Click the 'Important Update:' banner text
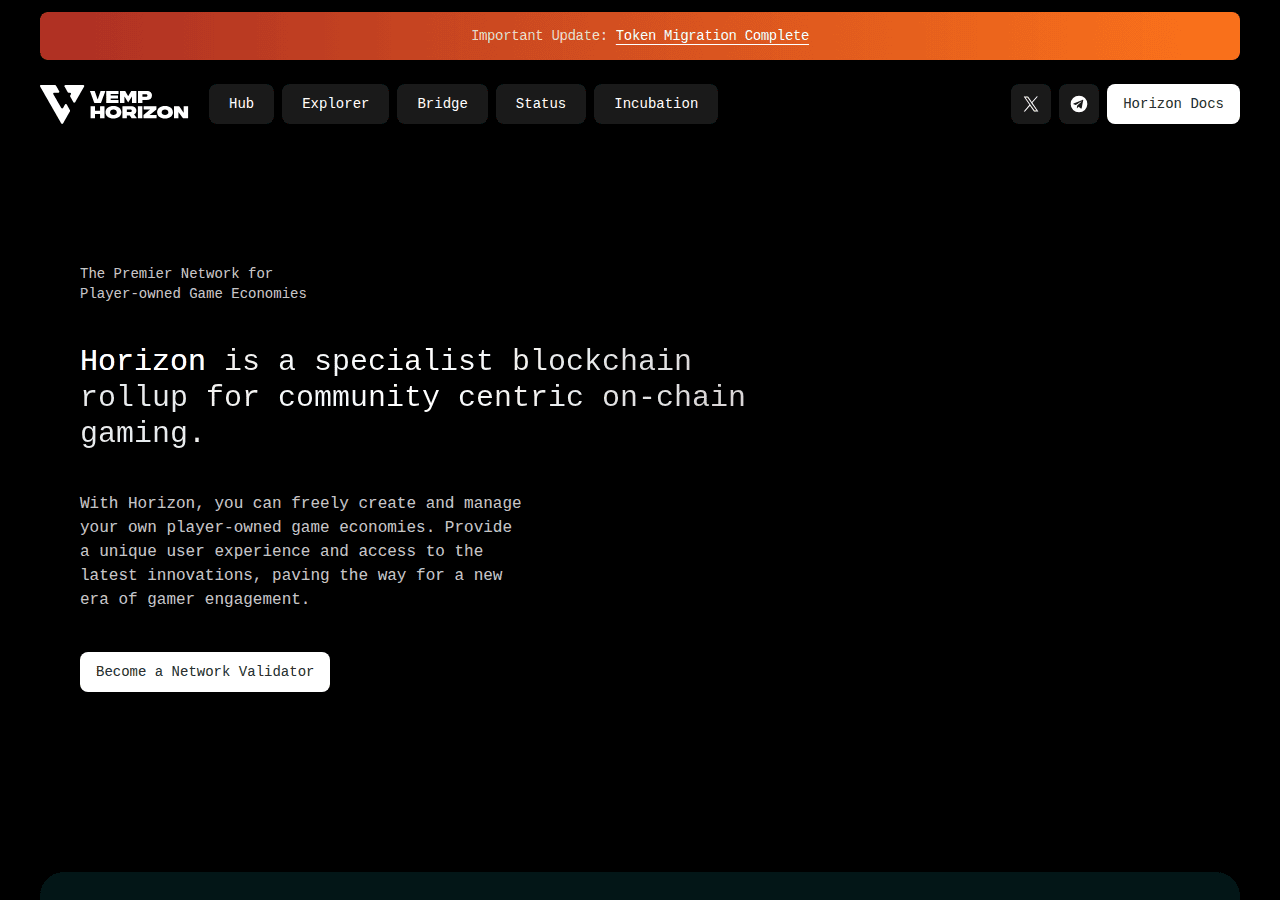Screen dimensions: 1280x900 coord(539,36)
